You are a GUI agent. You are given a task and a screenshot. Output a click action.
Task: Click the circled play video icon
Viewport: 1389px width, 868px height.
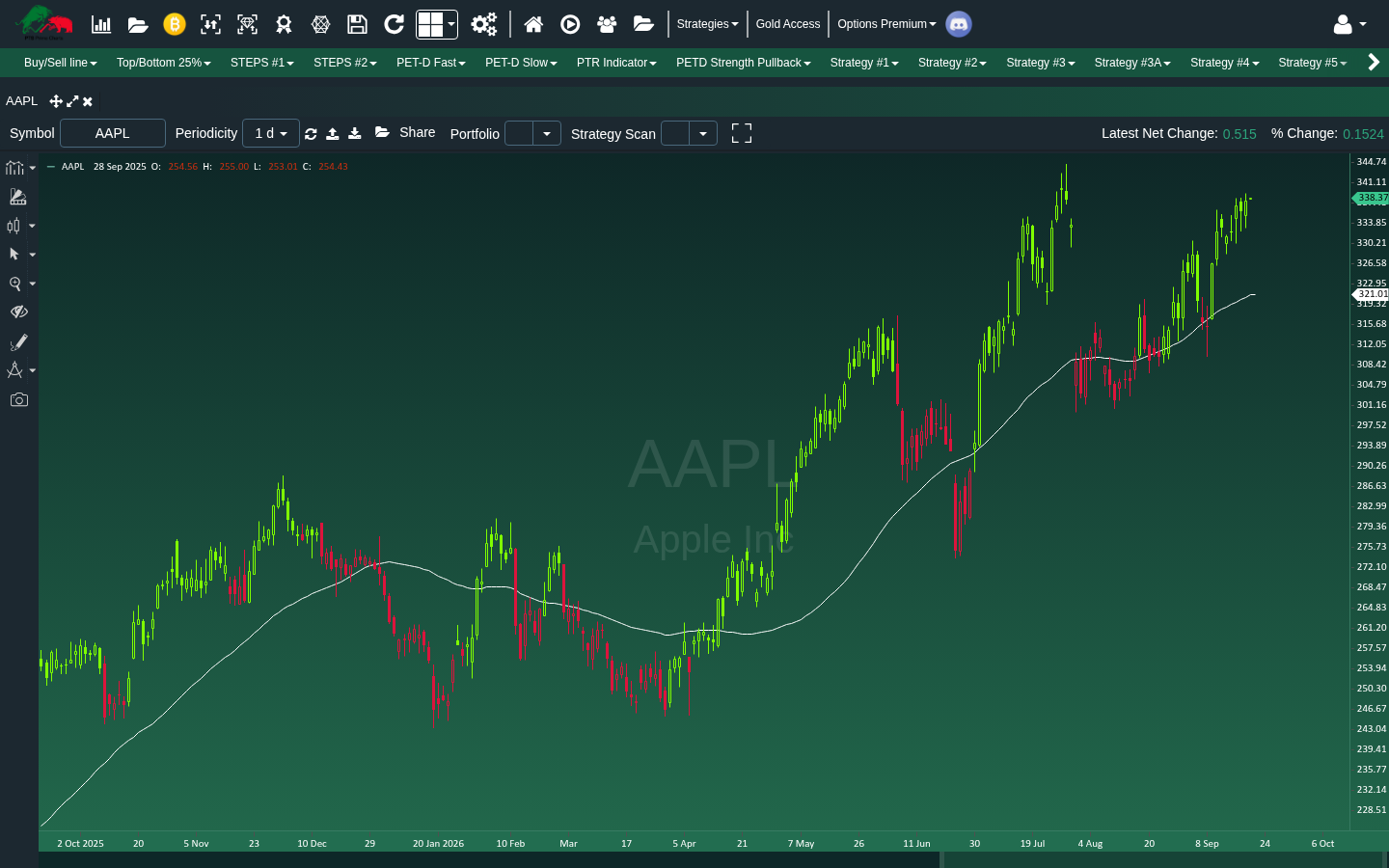click(x=570, y=24)
